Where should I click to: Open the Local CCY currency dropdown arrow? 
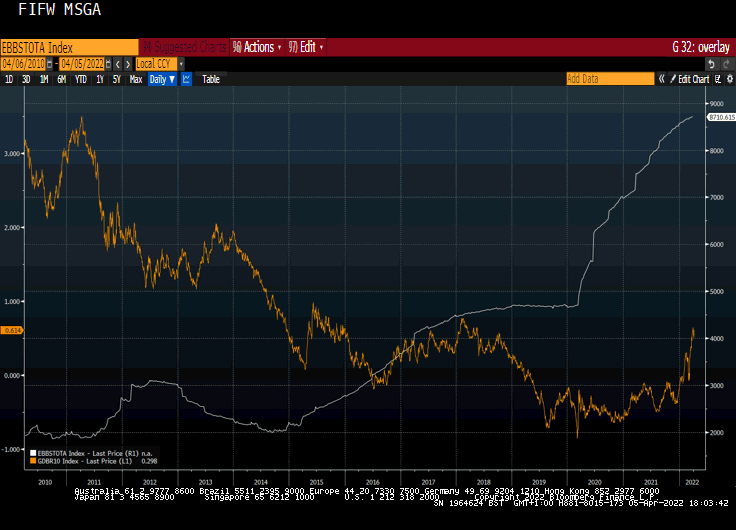[181, 64]
